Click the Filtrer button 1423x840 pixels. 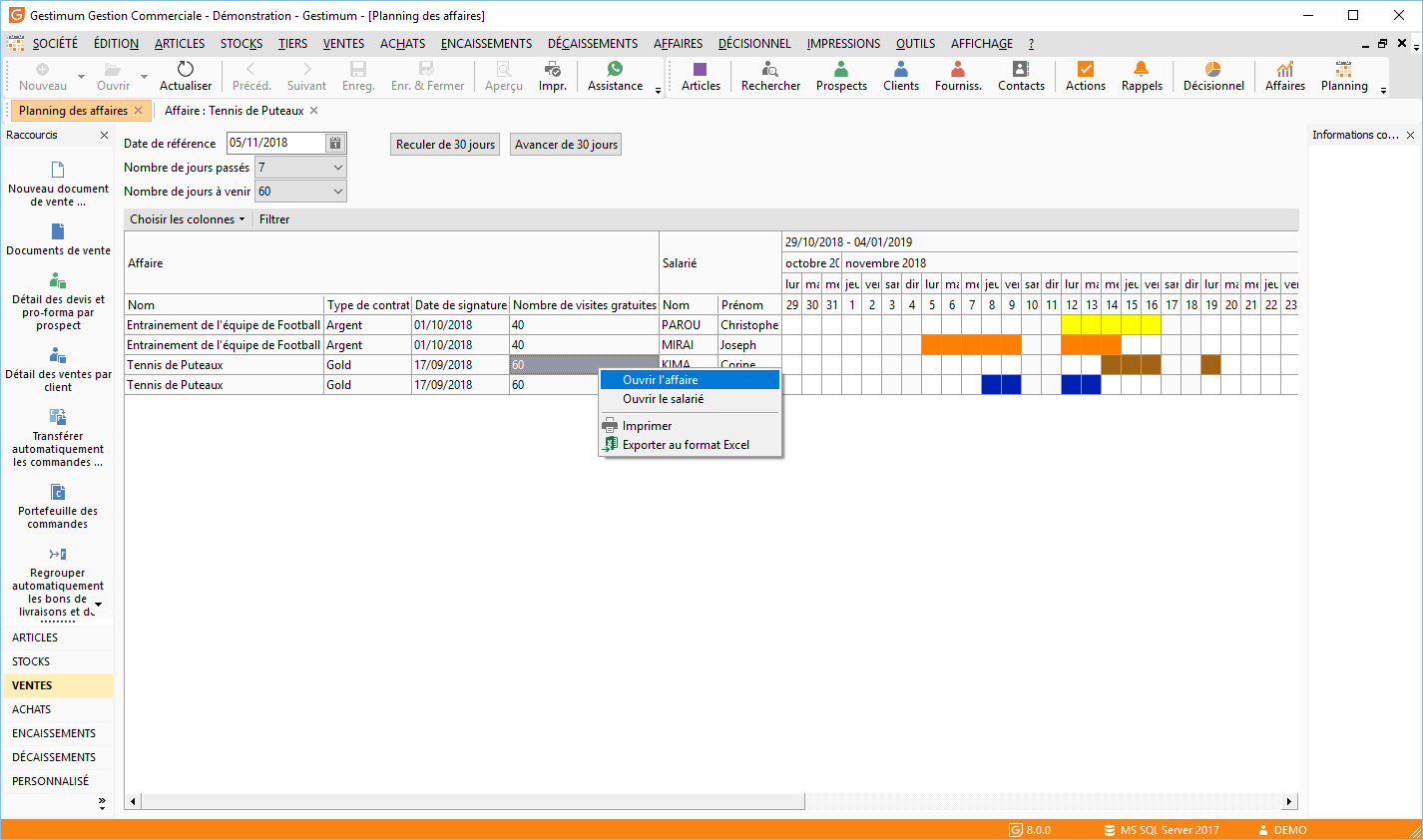(x=274, y=219)
